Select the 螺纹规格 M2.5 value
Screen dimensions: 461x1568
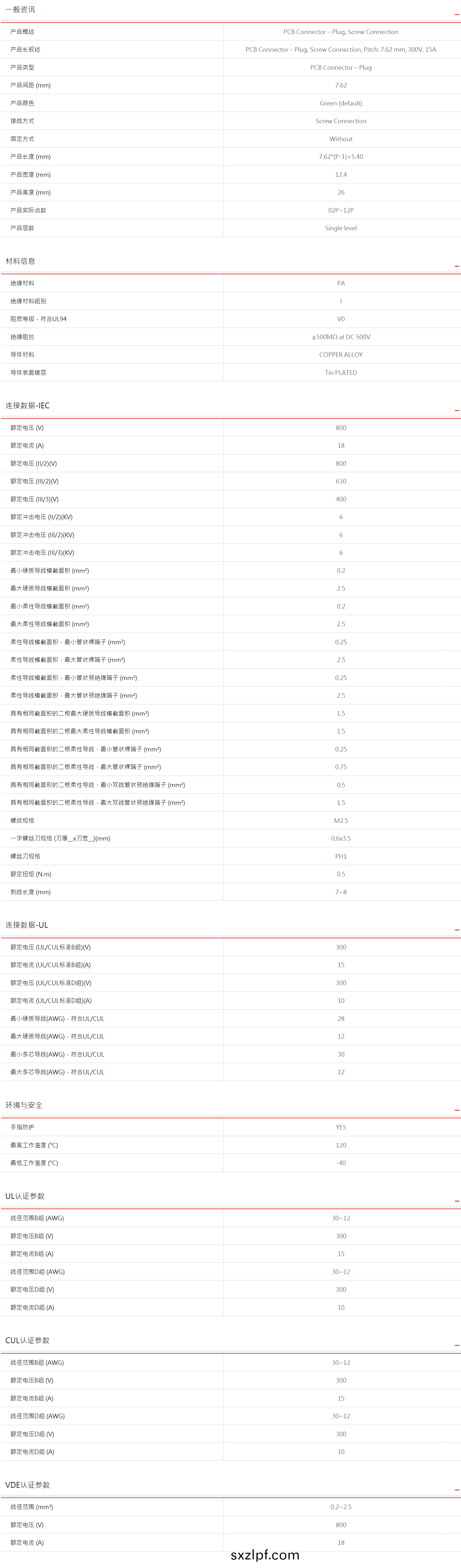(x=340, y=821)
